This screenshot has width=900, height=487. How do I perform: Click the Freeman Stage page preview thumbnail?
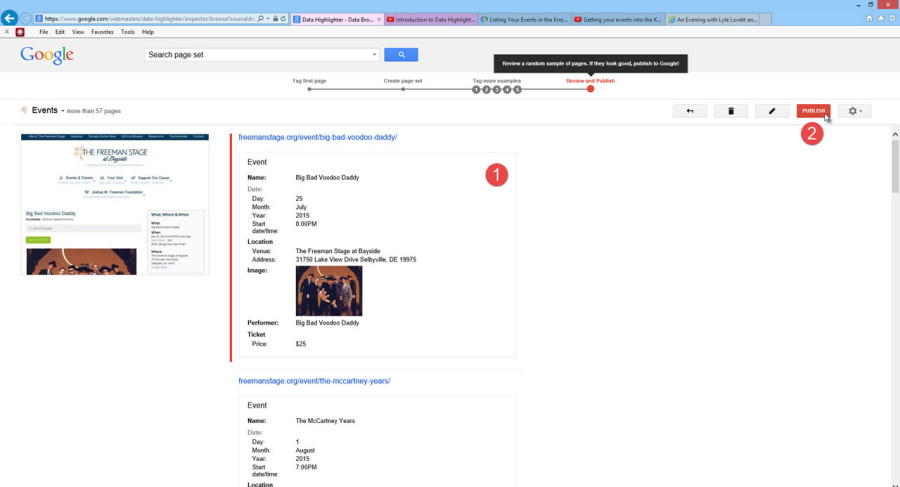coord(115,204)
